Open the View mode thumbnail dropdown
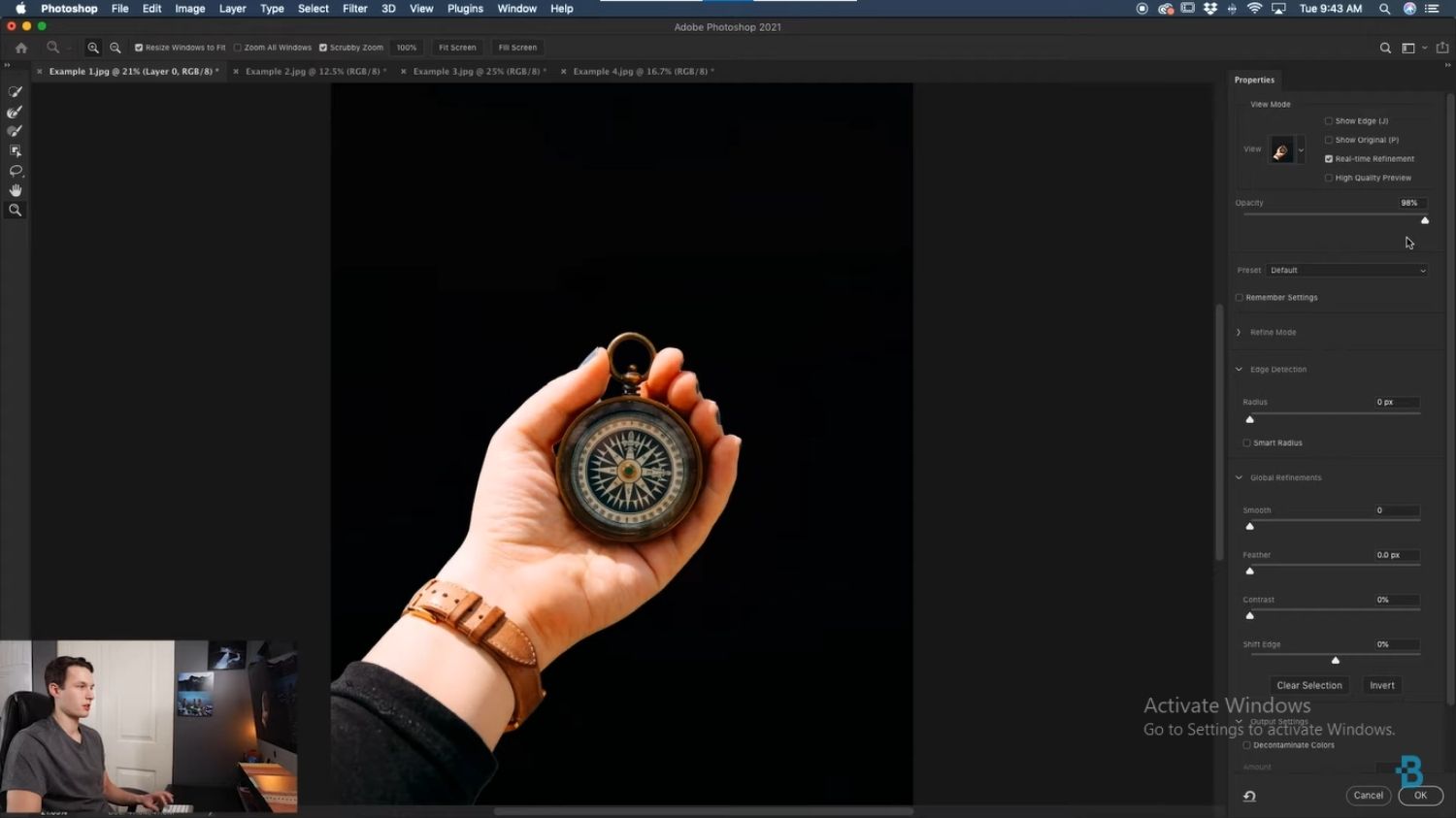Screen dimensions: 1456x818 (x=1301, y=149)
